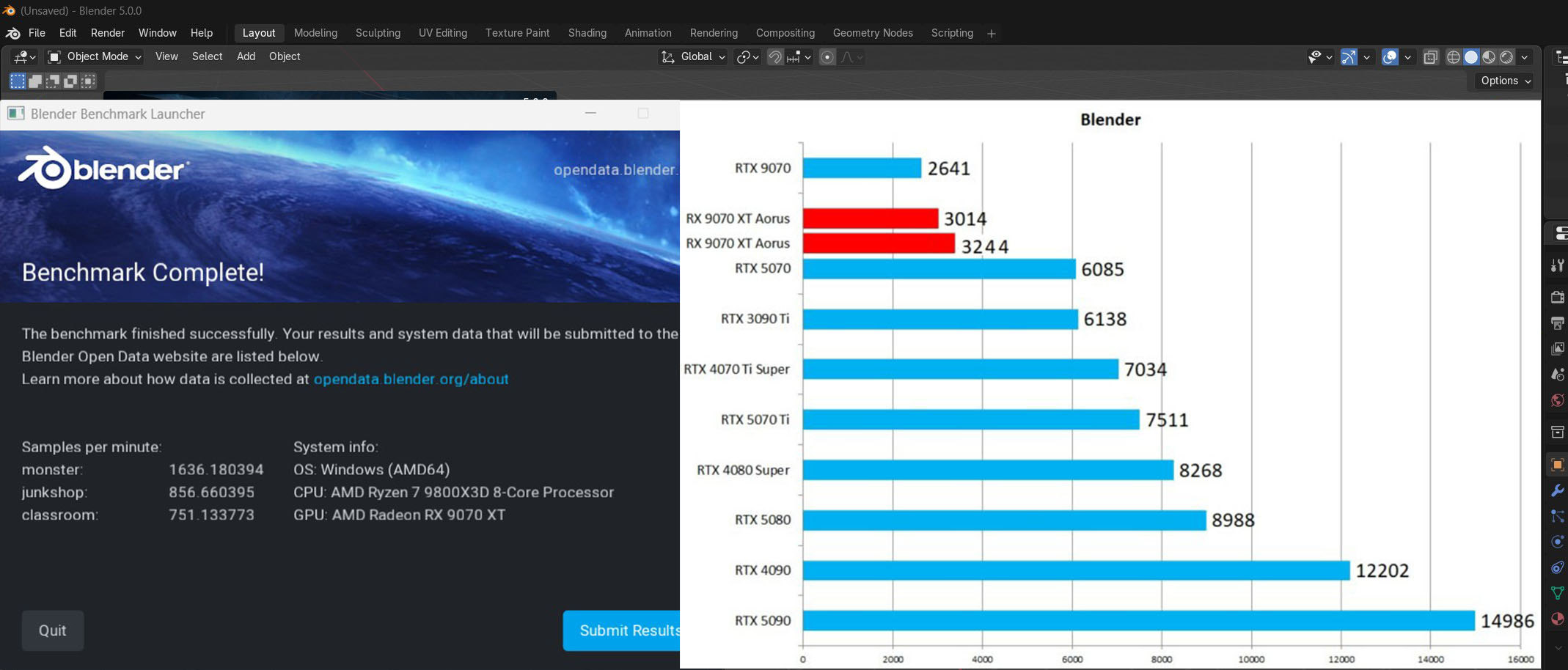The height and width of the screenshot is (670, 1568).
Task: Switch to the Sculpting workspace tab
Action: click(378, 33)
